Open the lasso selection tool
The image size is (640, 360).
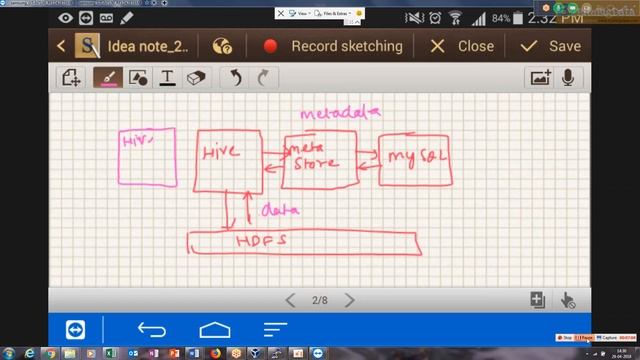(71, 78)
